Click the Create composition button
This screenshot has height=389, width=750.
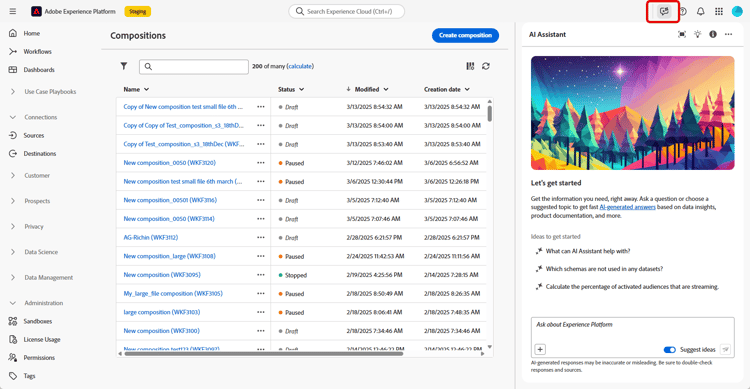click(x=465, y=35)
